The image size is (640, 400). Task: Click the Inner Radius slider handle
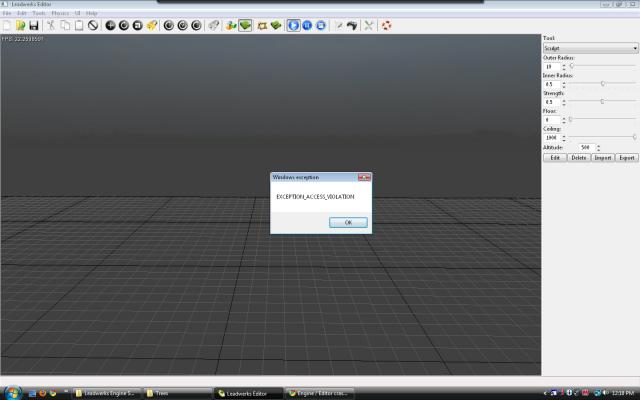603,84
